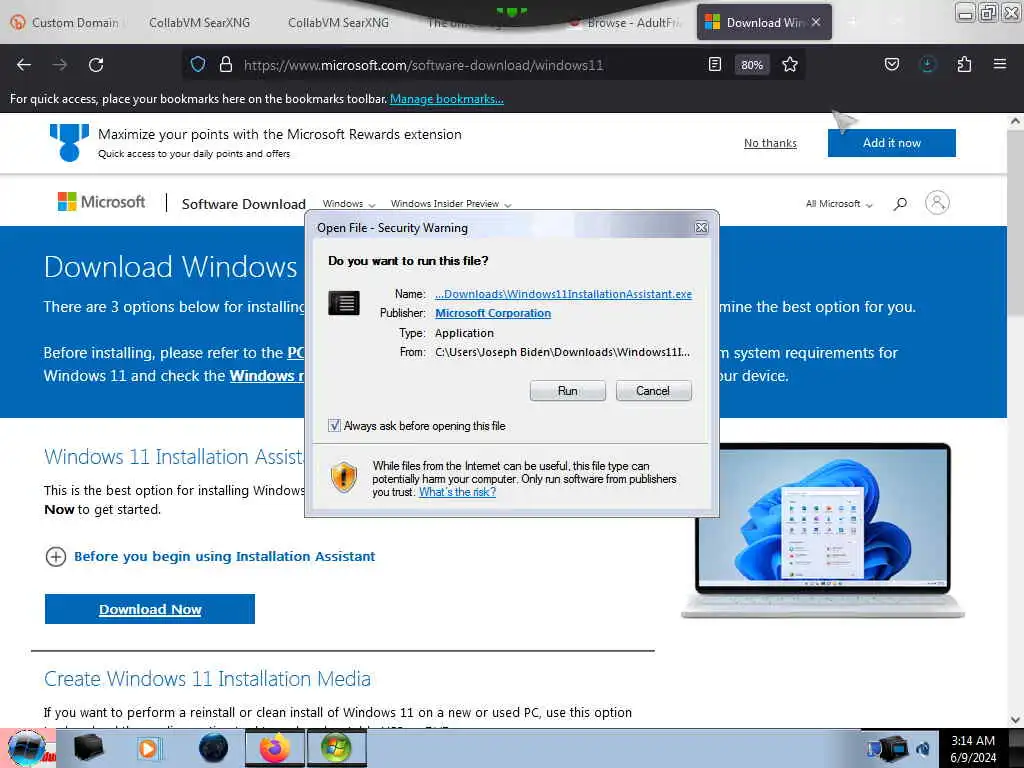This screenshot has height=768, width=1024.
Task: Expand the Windows Insider Preview dropdown
Action: (x=451, y=204)
